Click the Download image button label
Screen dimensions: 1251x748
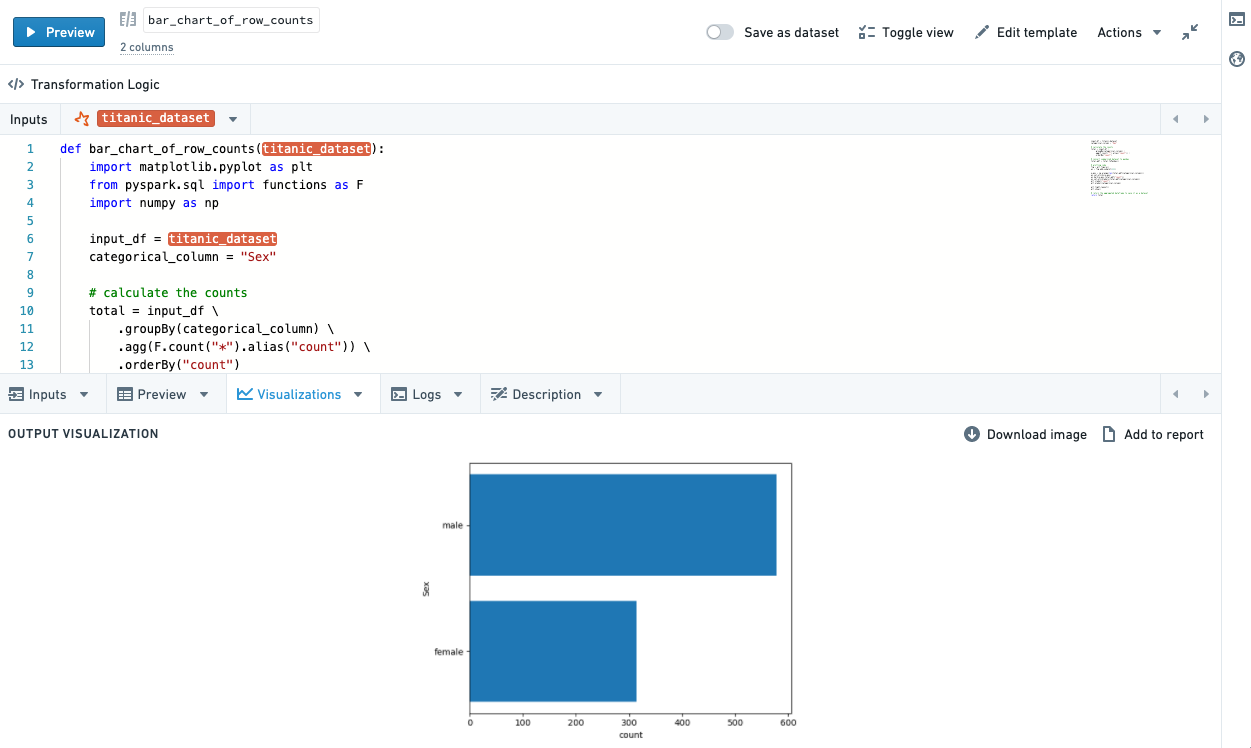point(1037,434)
